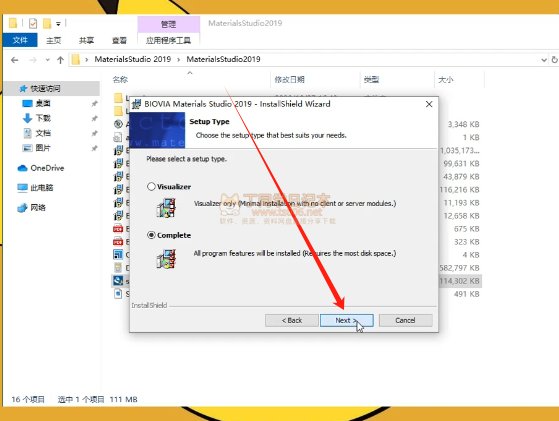Select the file sized 323 KB
The image size is (559, 421).
point(467,242)
